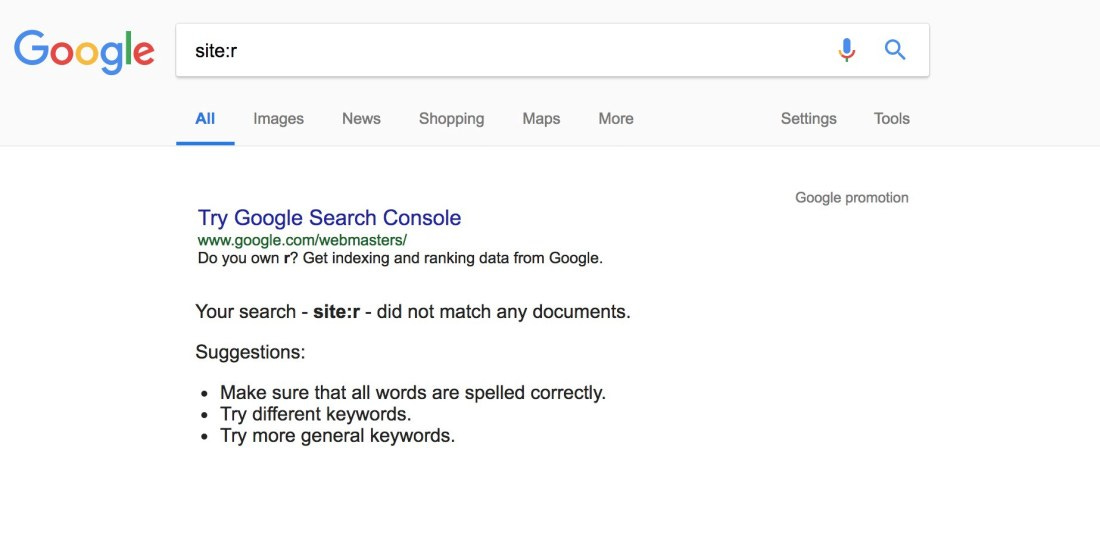Click the 'did not match any documents' message
This screenshot has width=1100, height=536.
pos(412,311)
